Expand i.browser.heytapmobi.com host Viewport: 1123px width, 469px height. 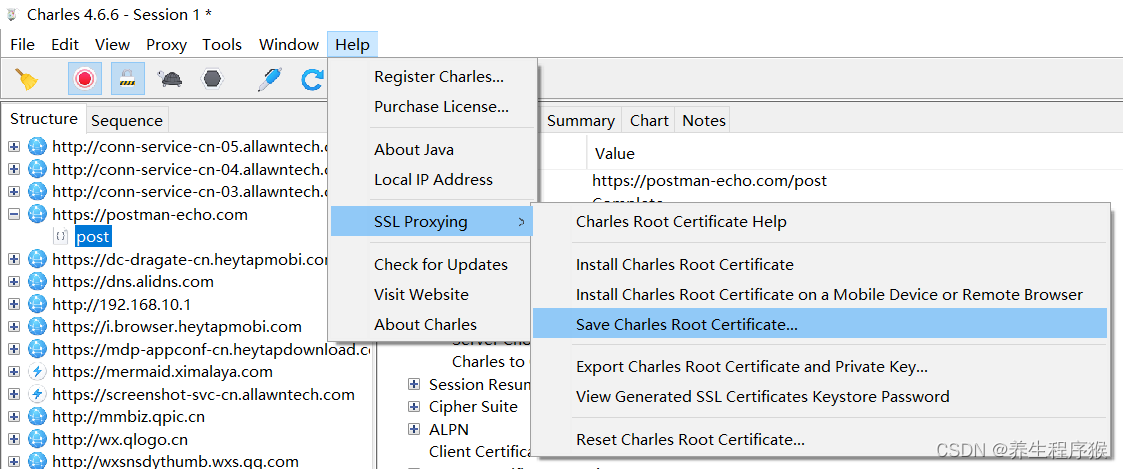(x=14, y=327)
